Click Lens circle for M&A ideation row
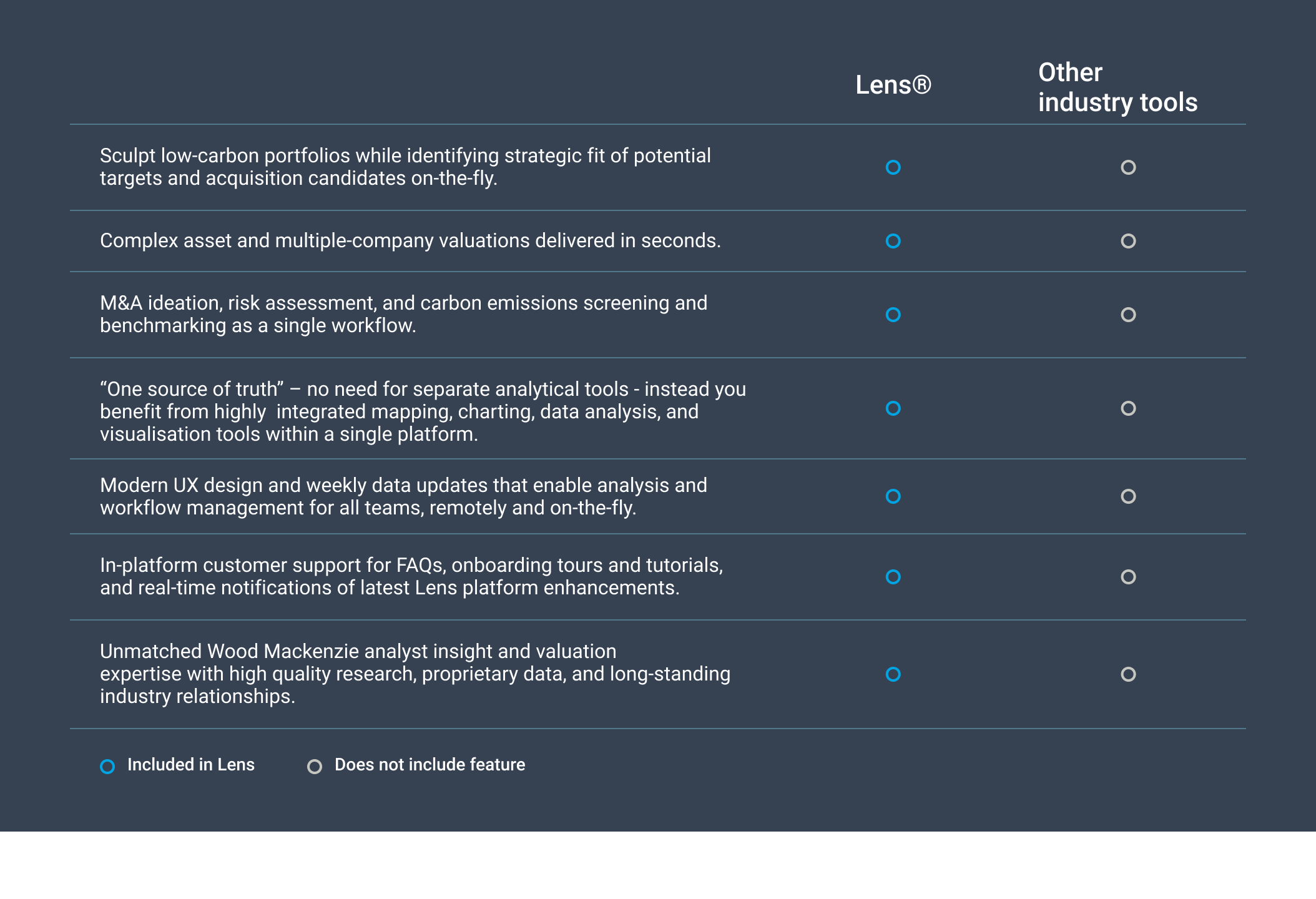Viewport: 1316px width, 899px height. click(x=893, y=315)
